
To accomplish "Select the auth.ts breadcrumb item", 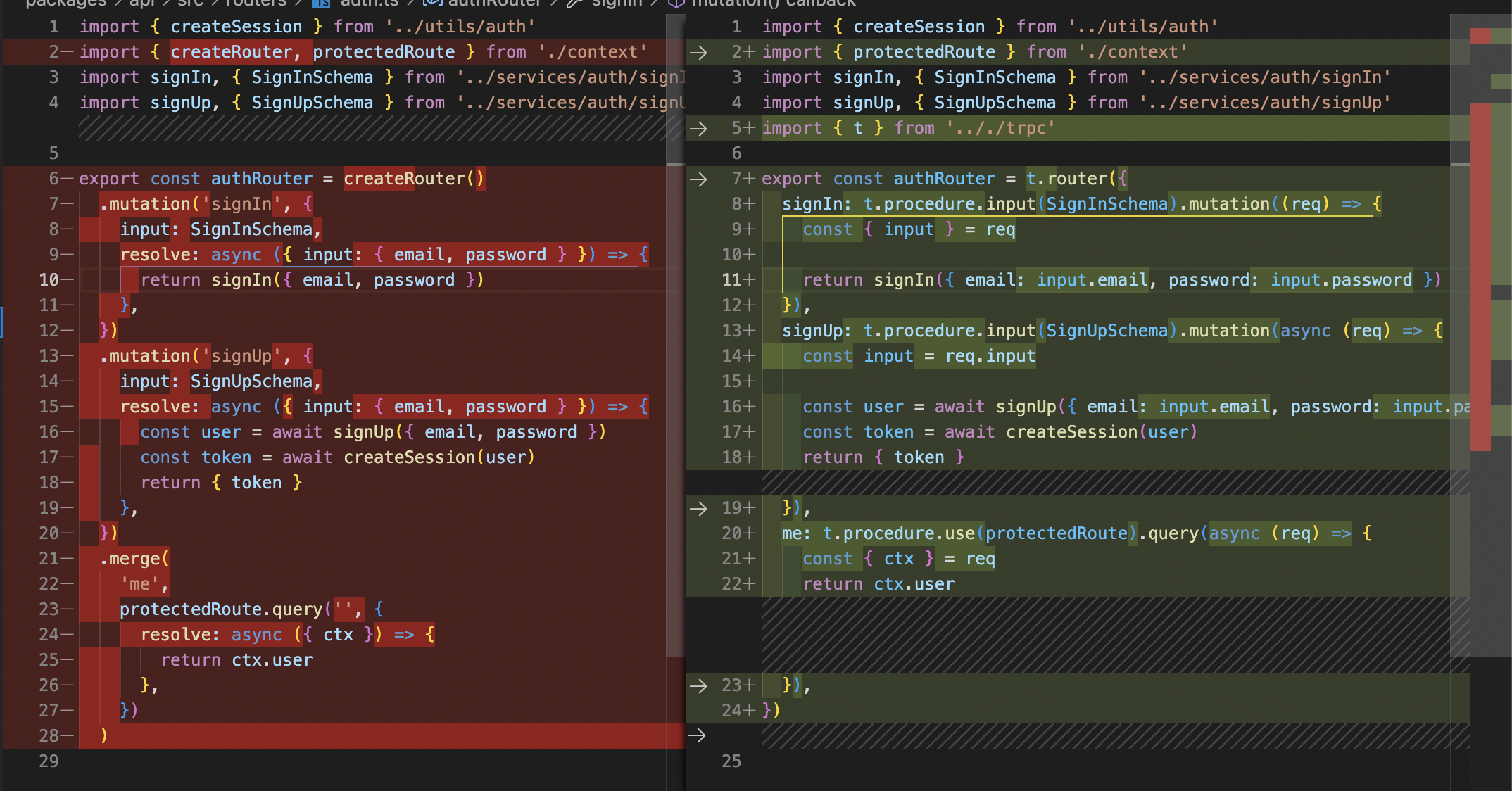I will click(x=369, y=3).
